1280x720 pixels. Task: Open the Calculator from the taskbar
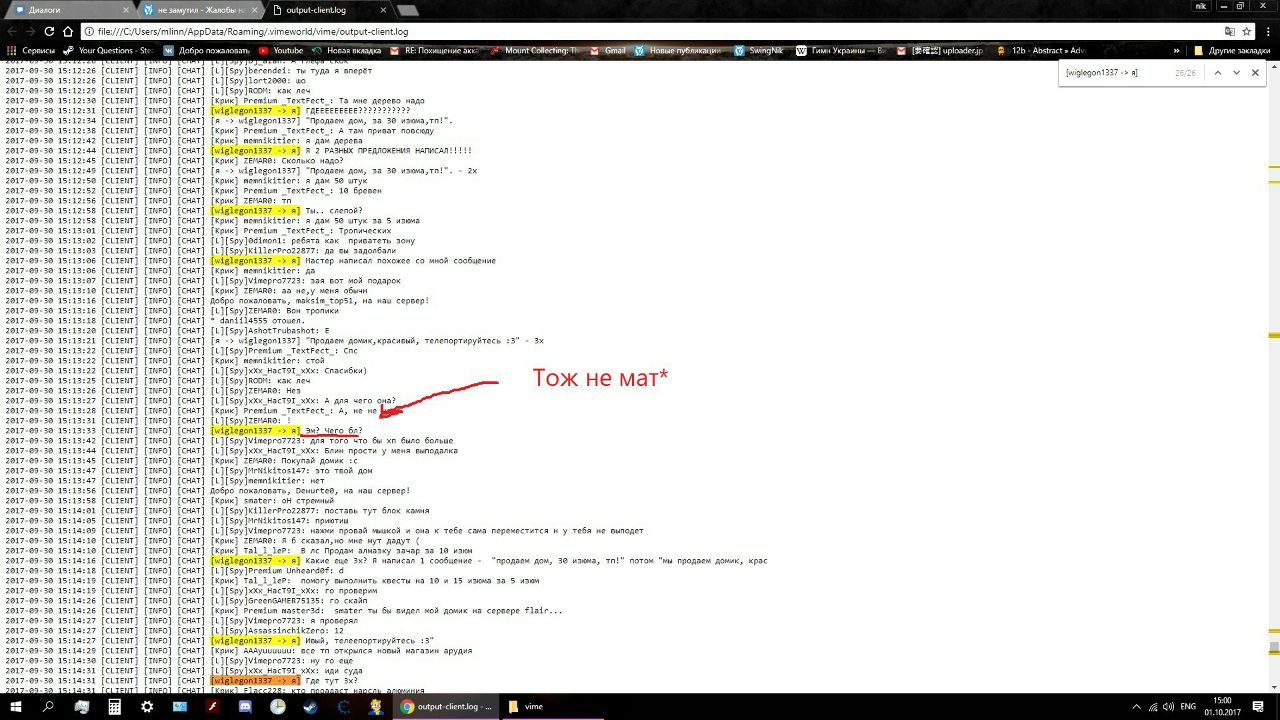point(114,706)
